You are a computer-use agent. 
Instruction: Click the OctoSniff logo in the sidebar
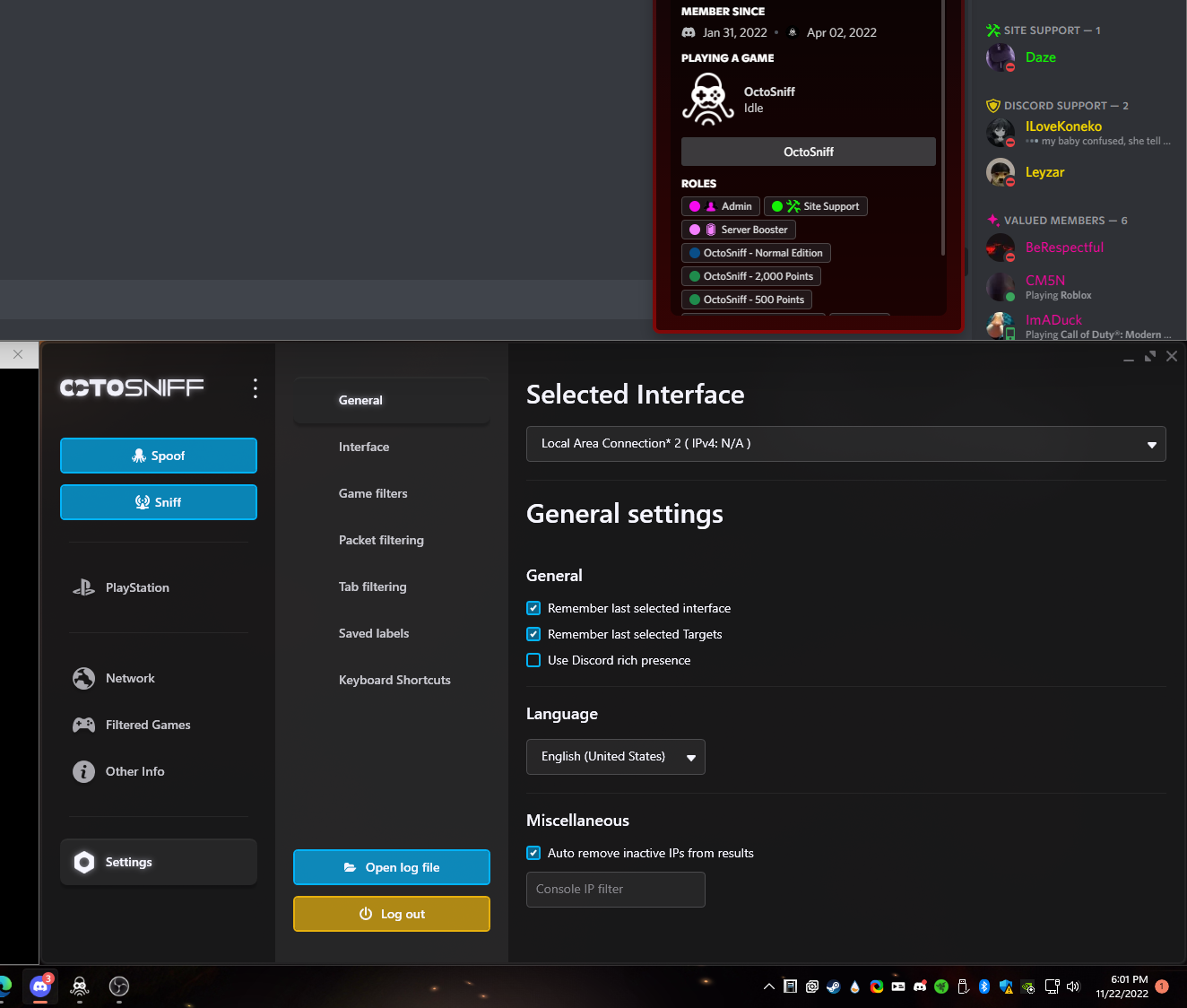132,387
